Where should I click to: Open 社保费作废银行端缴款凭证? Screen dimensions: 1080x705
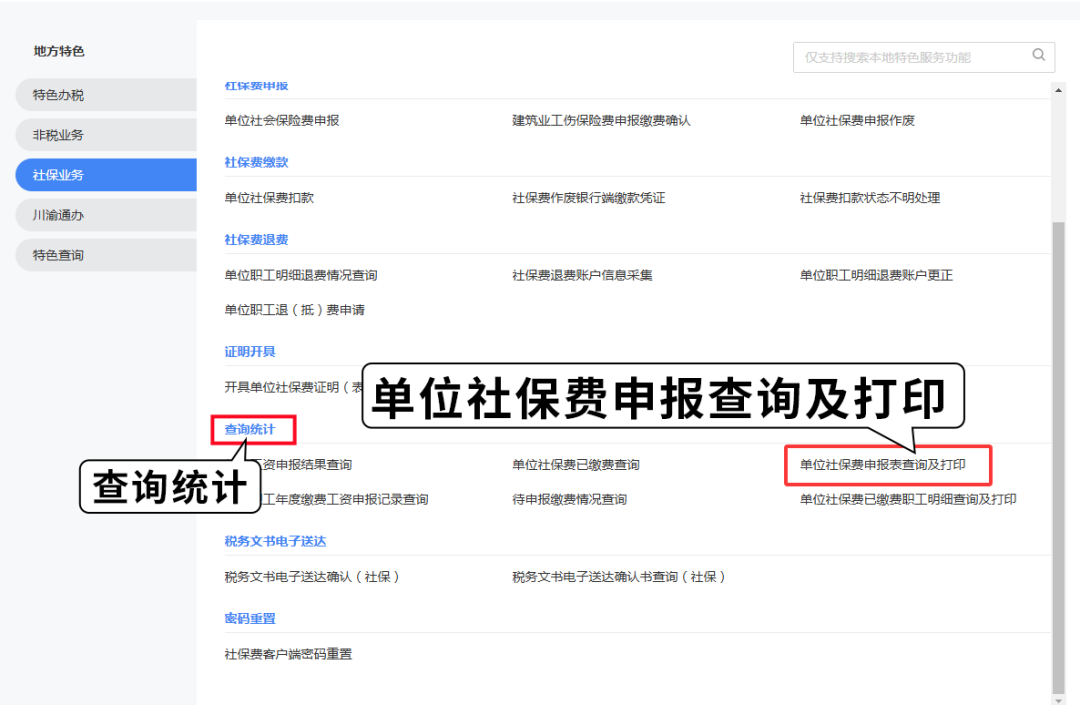[x=588, y=198]
